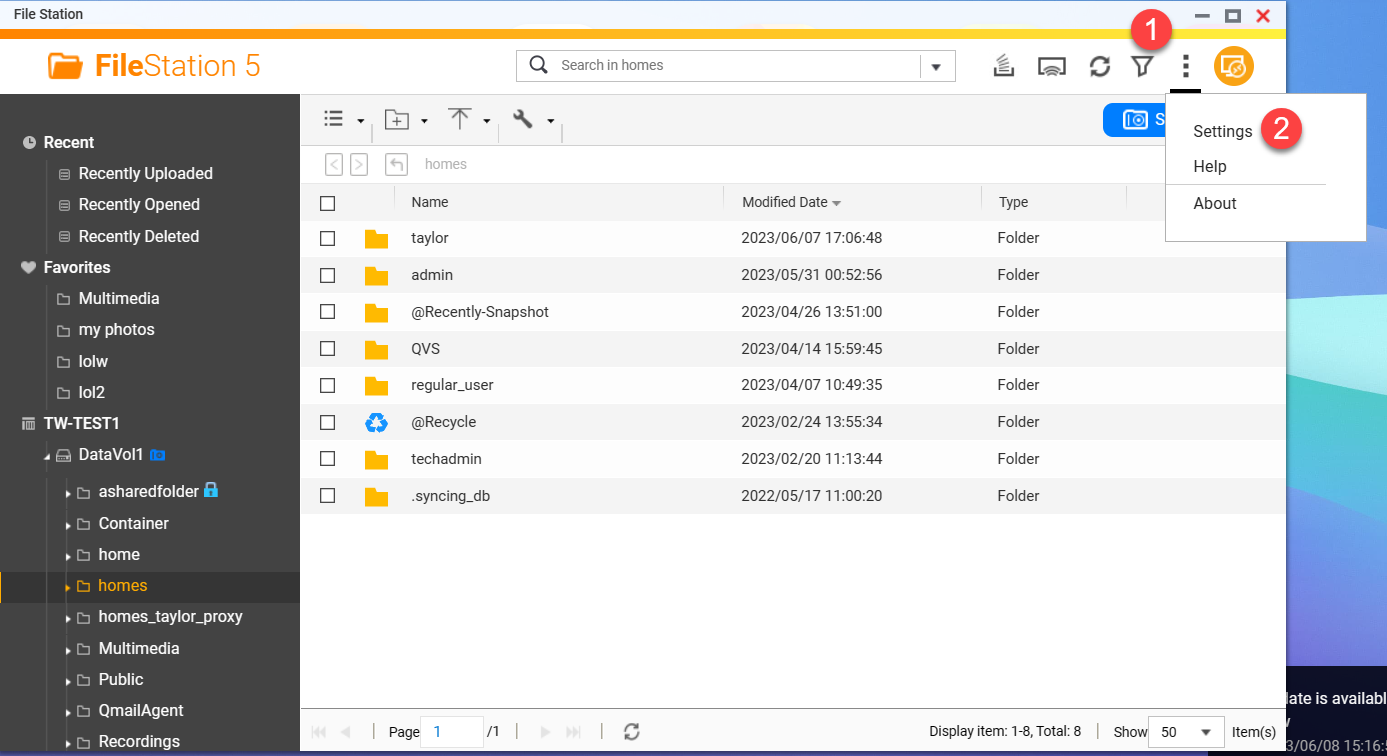Click inside the page number input field
This screenshot has height=756, width=1387.
pyautogui.click(x=451, y=731)
